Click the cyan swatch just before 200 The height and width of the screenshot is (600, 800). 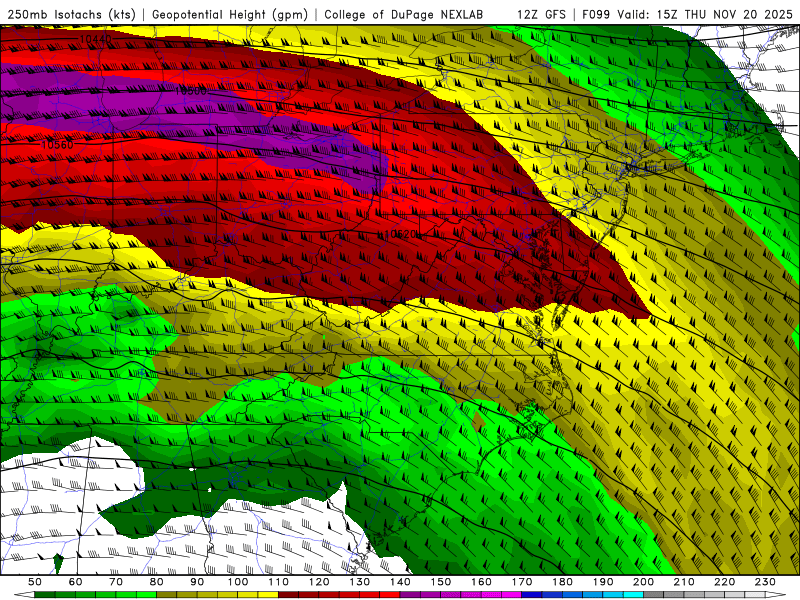[x=633, y=595]
